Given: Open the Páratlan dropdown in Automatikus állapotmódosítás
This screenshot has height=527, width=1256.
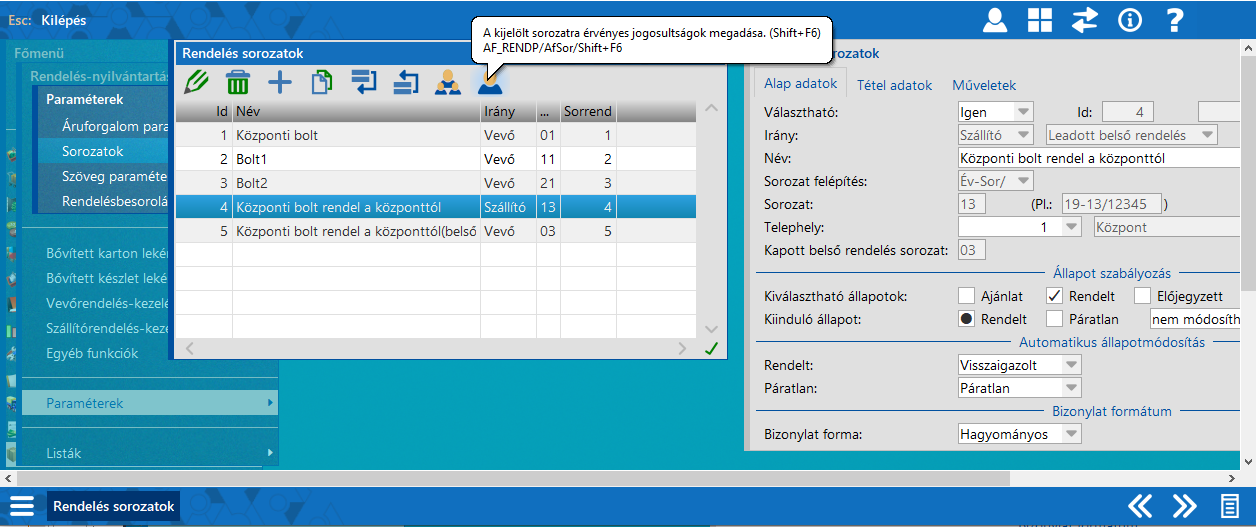Looking at the screenshot, I should click(x=1071, y=388).
